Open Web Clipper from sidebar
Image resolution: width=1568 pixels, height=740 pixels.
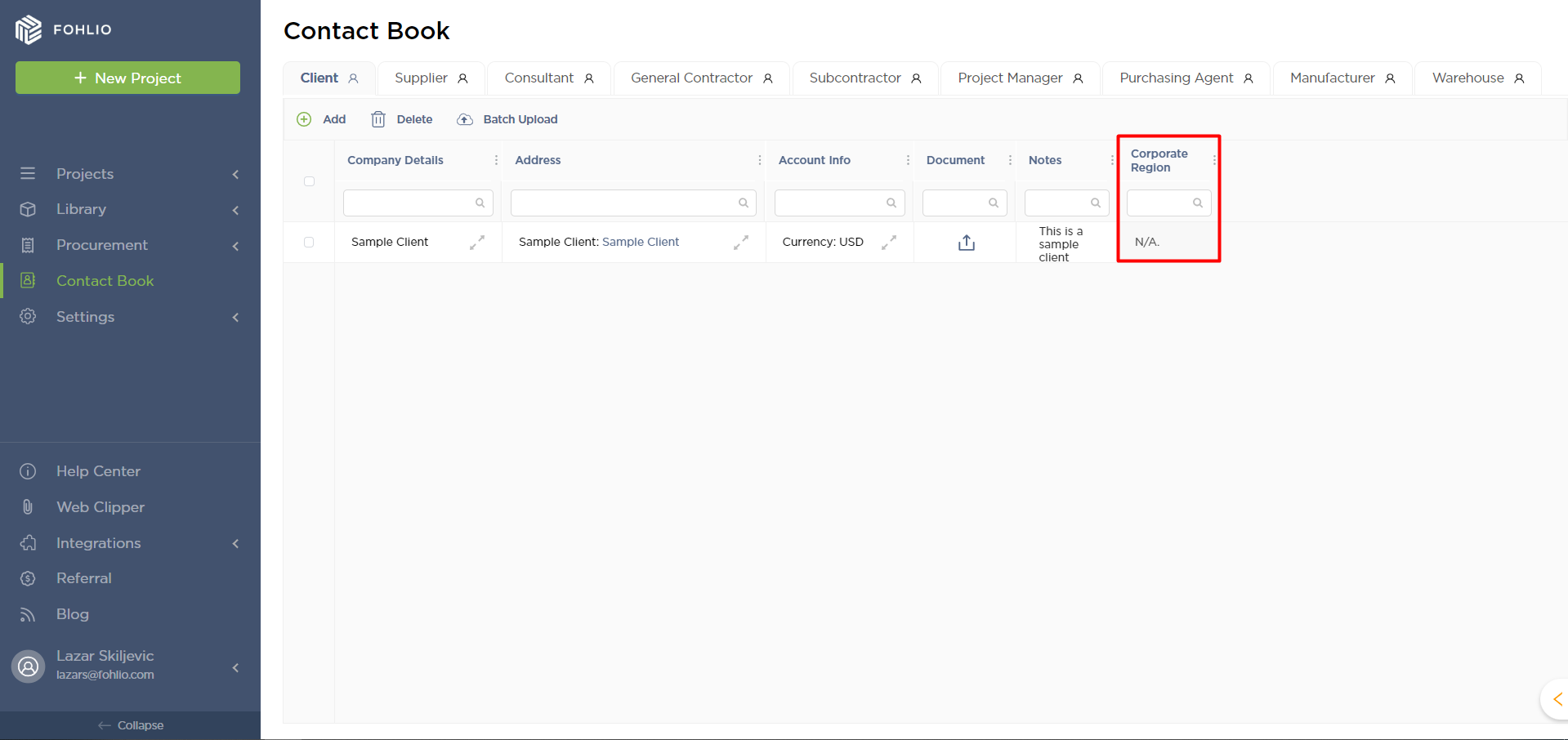(100, 507)
